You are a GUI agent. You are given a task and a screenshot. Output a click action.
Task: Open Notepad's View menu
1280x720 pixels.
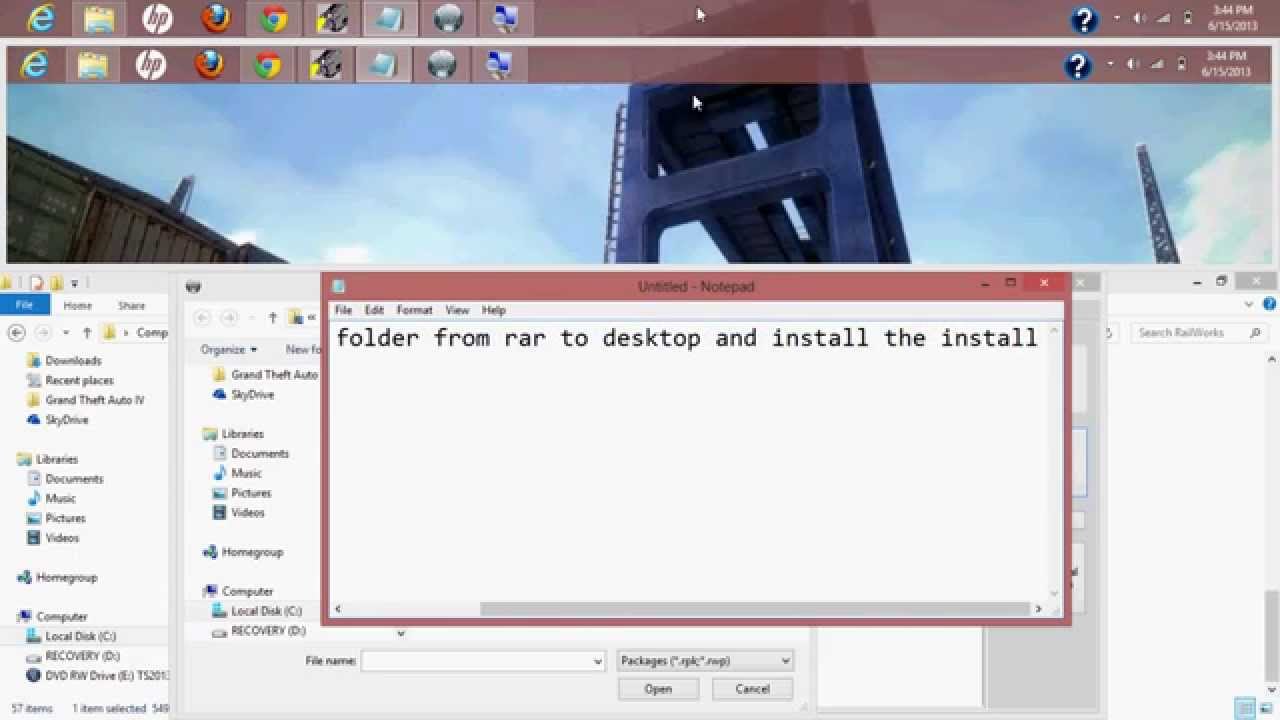tap(457, 310)
